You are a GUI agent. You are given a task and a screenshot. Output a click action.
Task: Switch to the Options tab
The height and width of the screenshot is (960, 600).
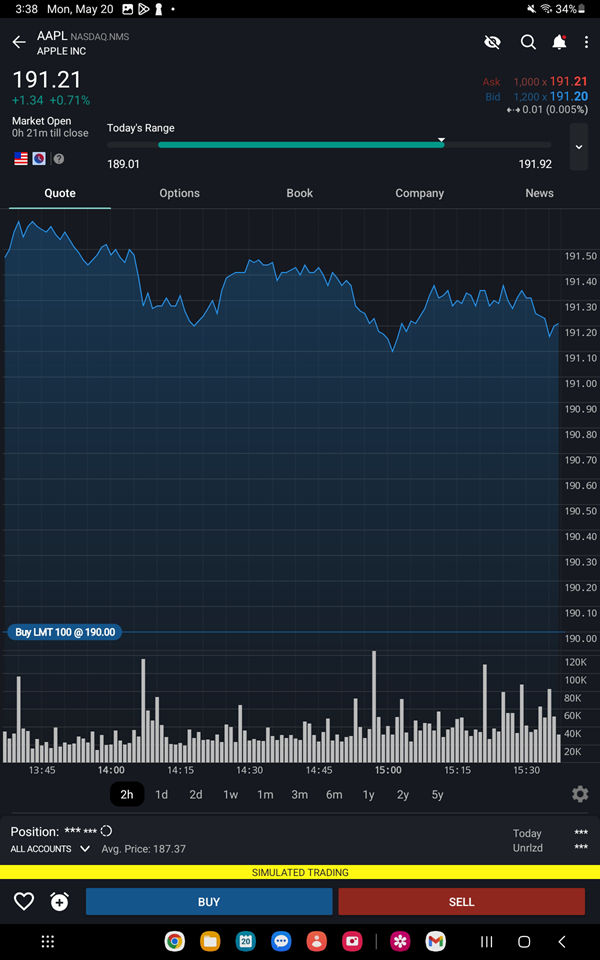pos(179,193)
